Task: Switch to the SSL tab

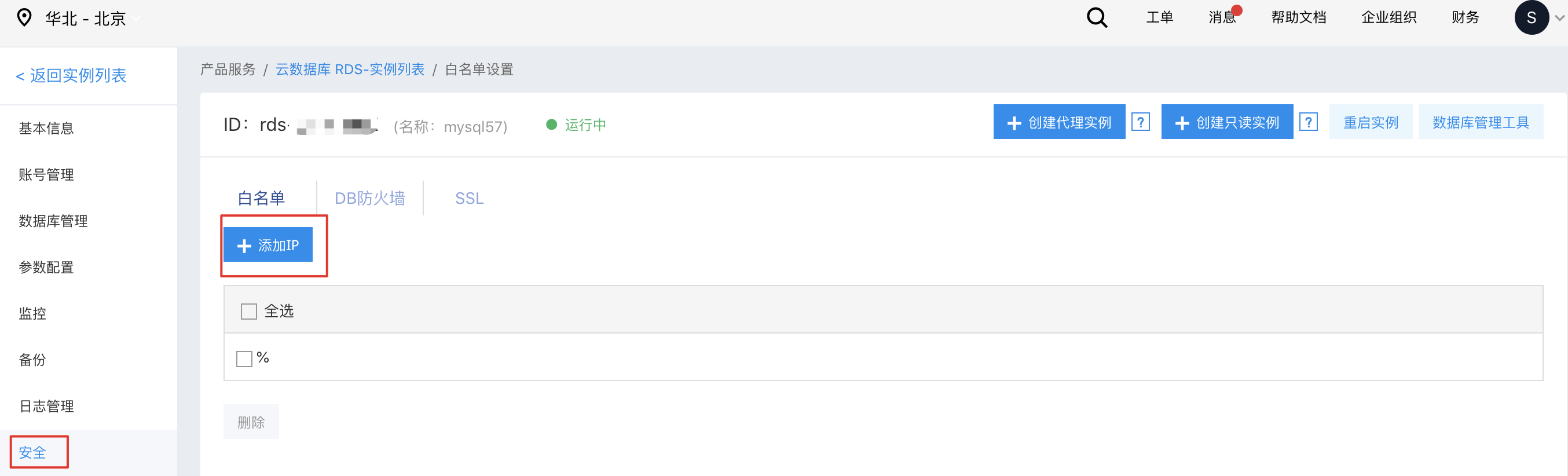Action: click(x=470, y=199)
